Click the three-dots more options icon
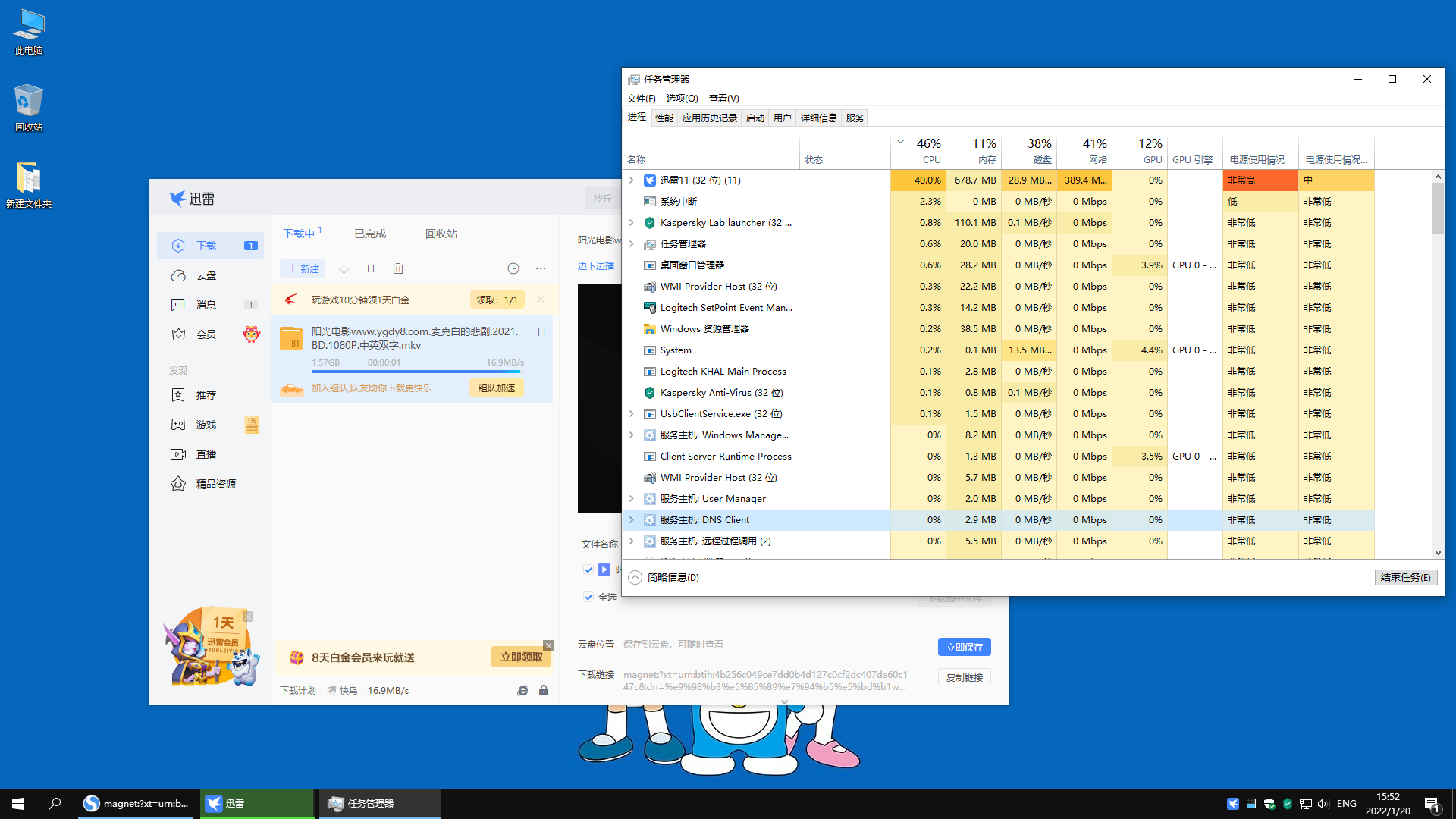1456x819 pixels. pyautogui.click(x=541, y=268)
